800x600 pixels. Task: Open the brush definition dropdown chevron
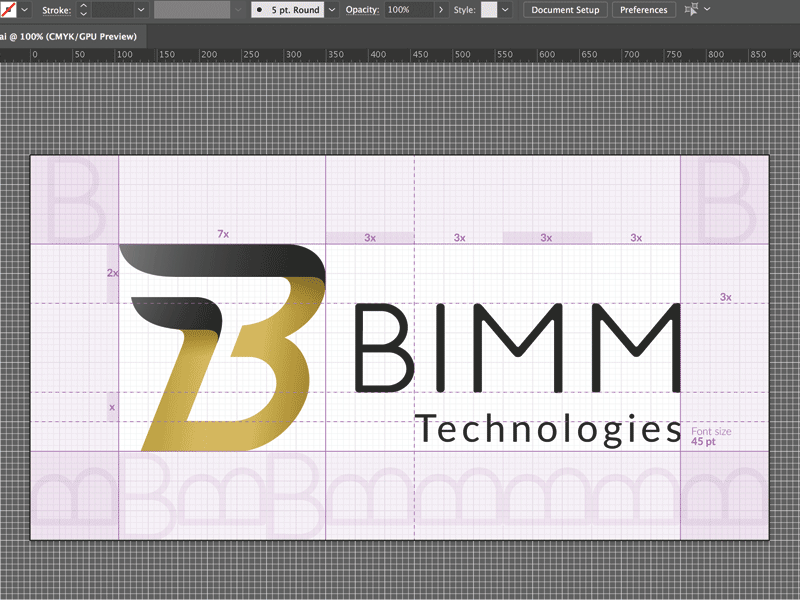(x=330, y=10)
